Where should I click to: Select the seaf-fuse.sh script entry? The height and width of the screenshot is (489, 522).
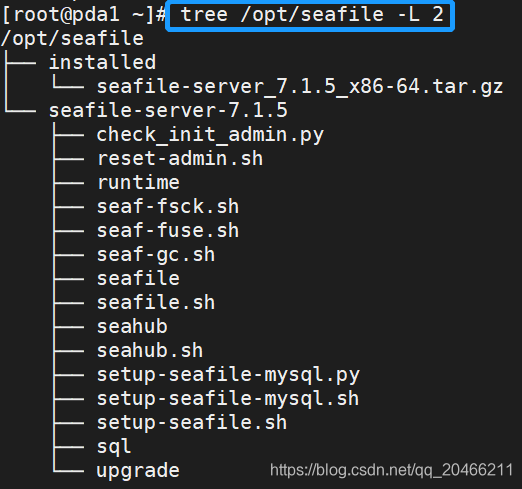[168, 230]
